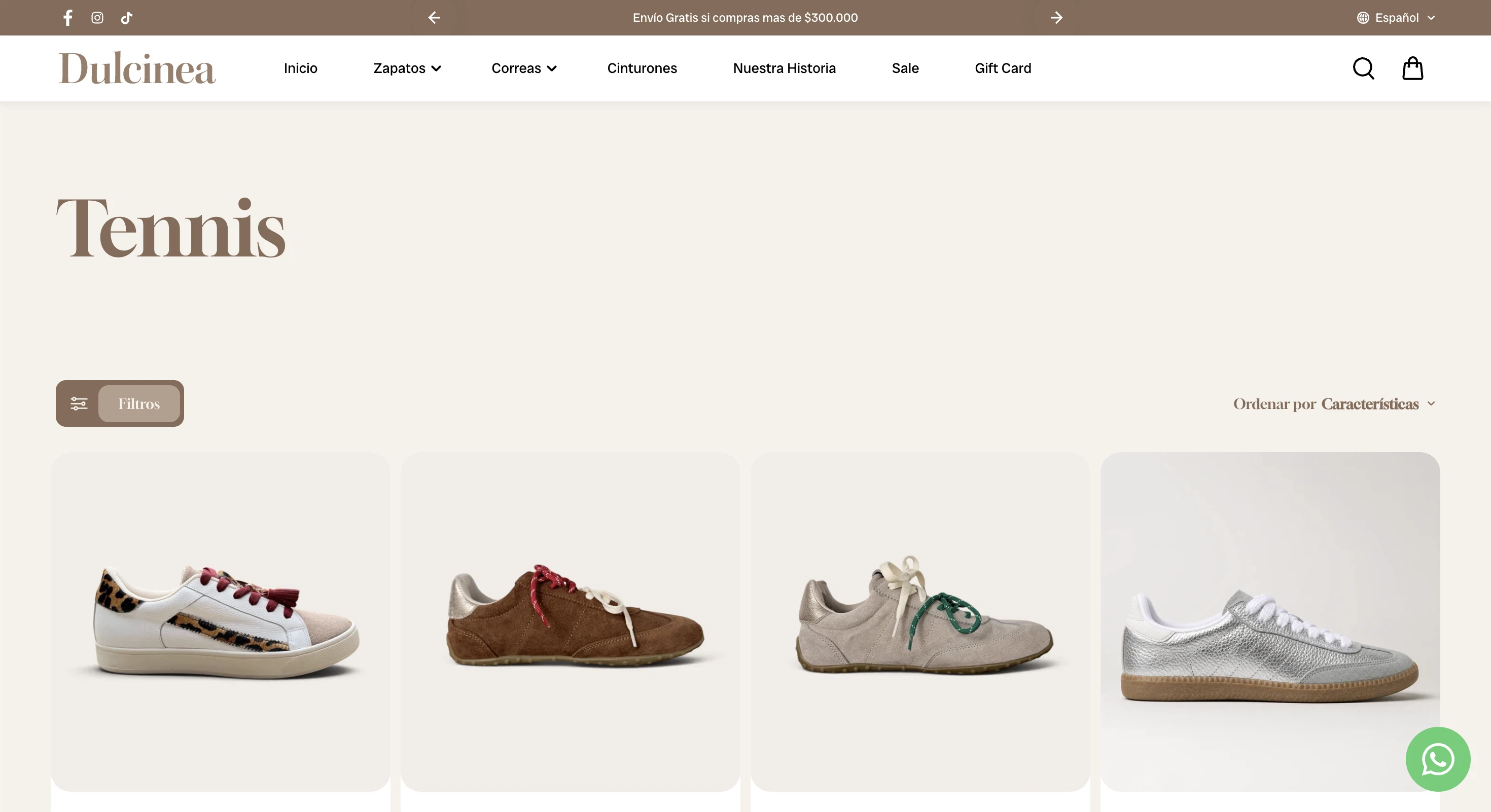The height and width of the screenshot is (812, 1491).
Task: Open Cinturones menu item
Action: pos(642,68)
